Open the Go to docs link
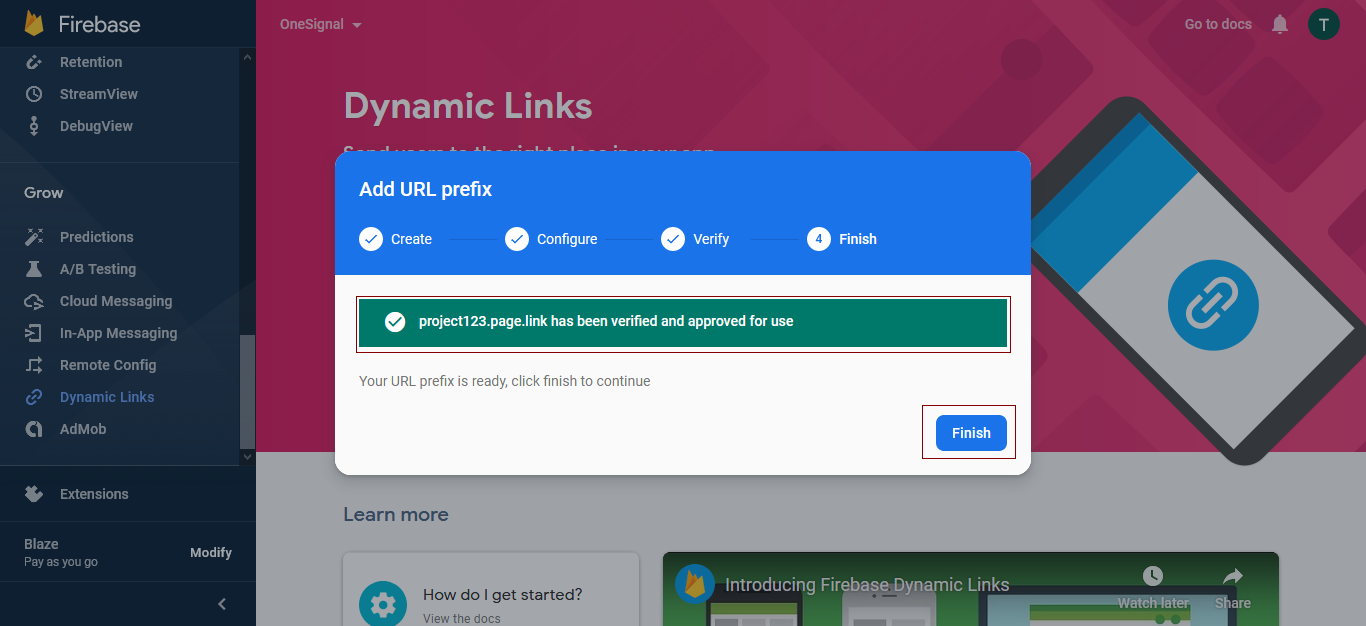This screenshot has width=1366, height=626. coord(1218,24)
